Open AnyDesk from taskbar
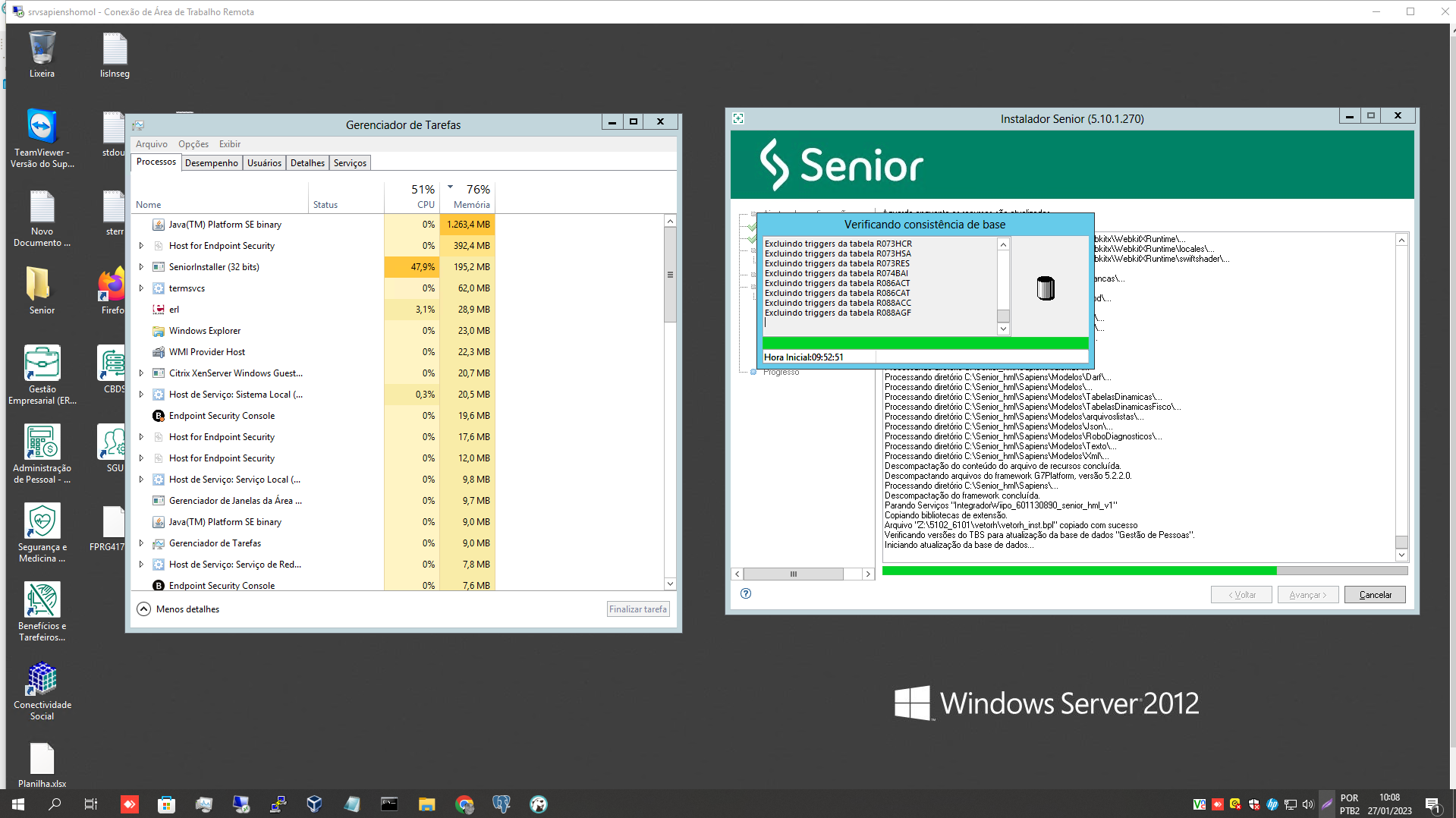This screenshot has height=818, width=1456. click(x=130, y=804)
